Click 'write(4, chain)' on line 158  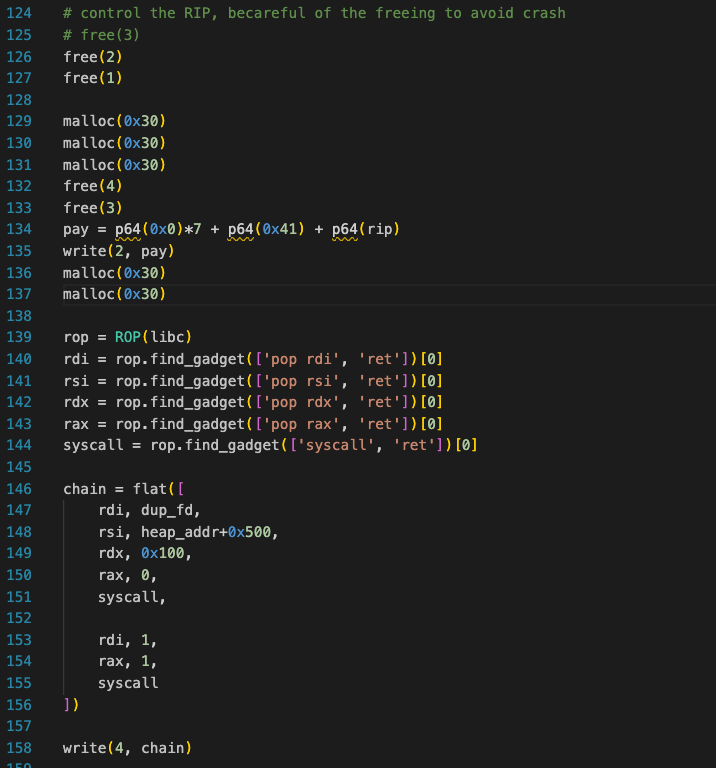pyautogui.click(x=127, y=748)
